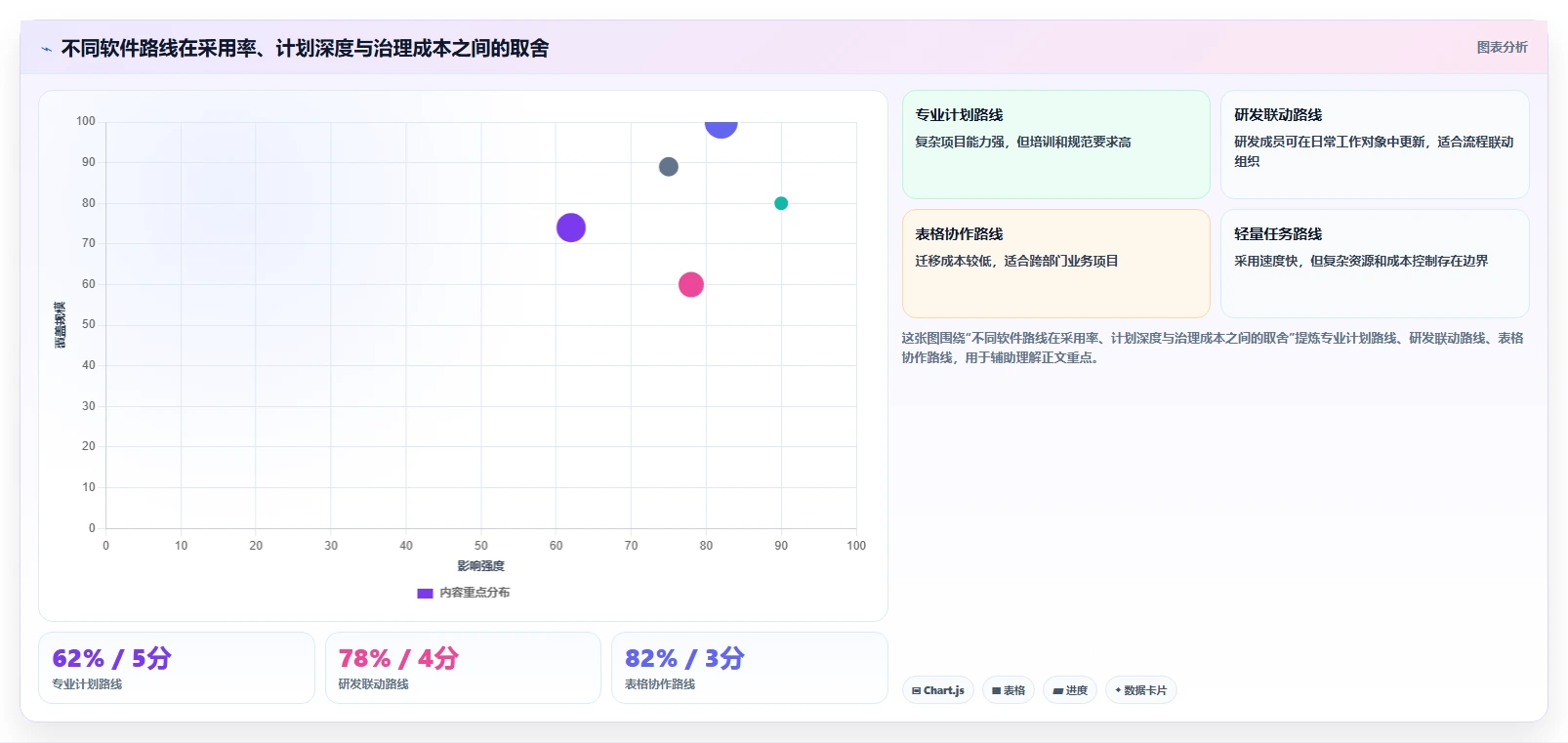The width and height of the screenshot is (1568, 743).
Task: Click the main title 不同软件路线在采用率
Action: tap(305, 48)
